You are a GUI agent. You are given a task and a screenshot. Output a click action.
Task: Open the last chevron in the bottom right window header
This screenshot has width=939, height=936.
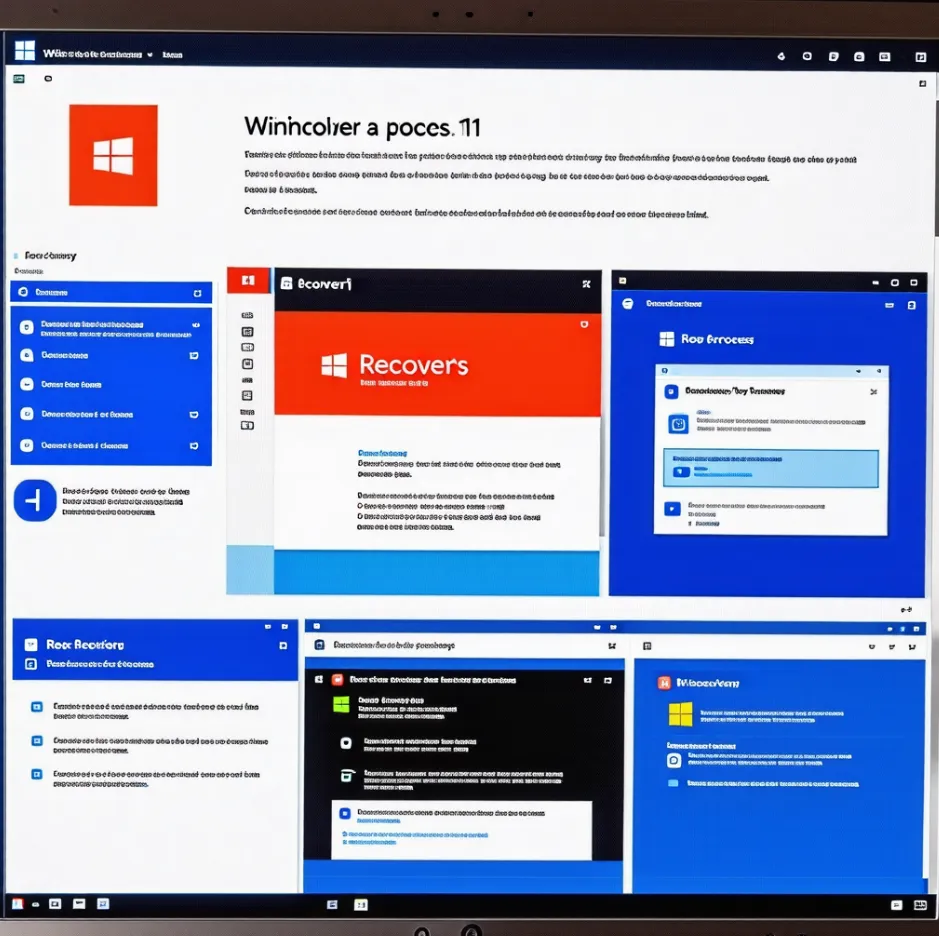[912, 647]
